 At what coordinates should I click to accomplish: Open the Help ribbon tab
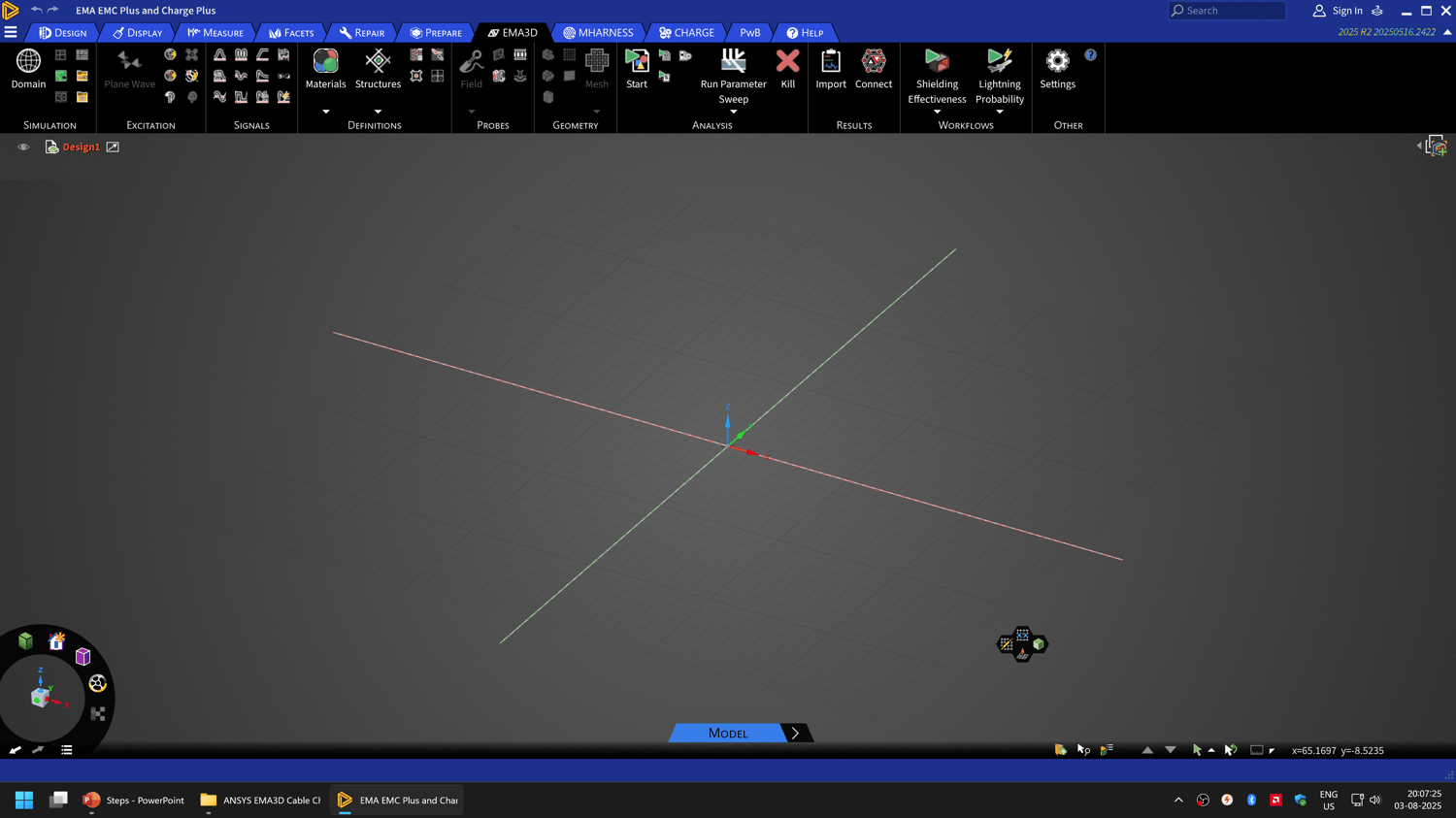tap(805, 33)
